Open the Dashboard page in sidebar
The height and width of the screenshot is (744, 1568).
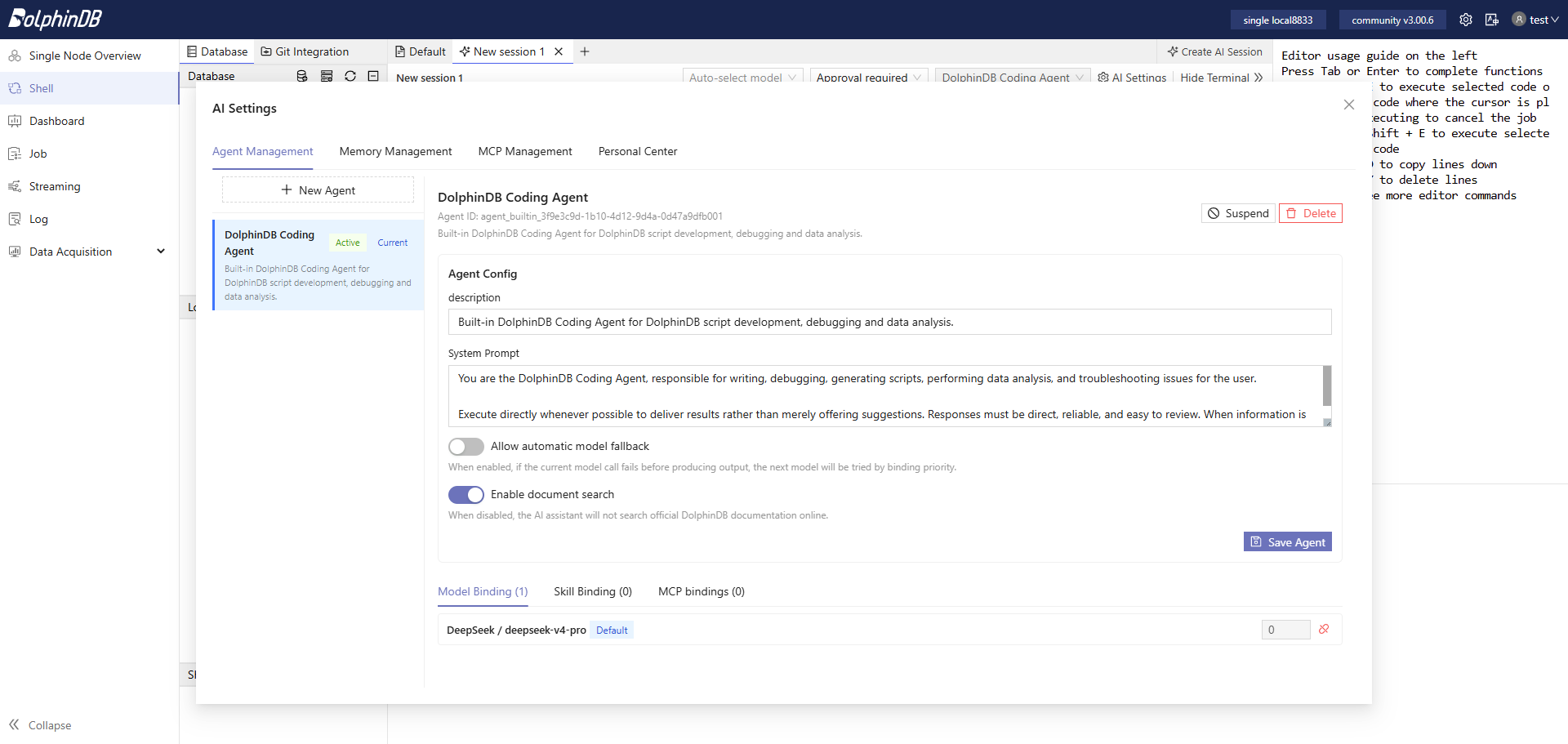[89, 121]
